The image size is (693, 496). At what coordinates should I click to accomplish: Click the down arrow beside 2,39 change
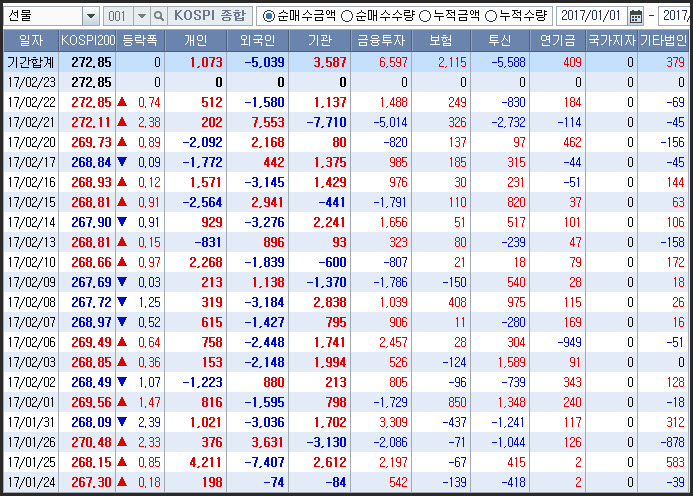[x=122, y=422]
